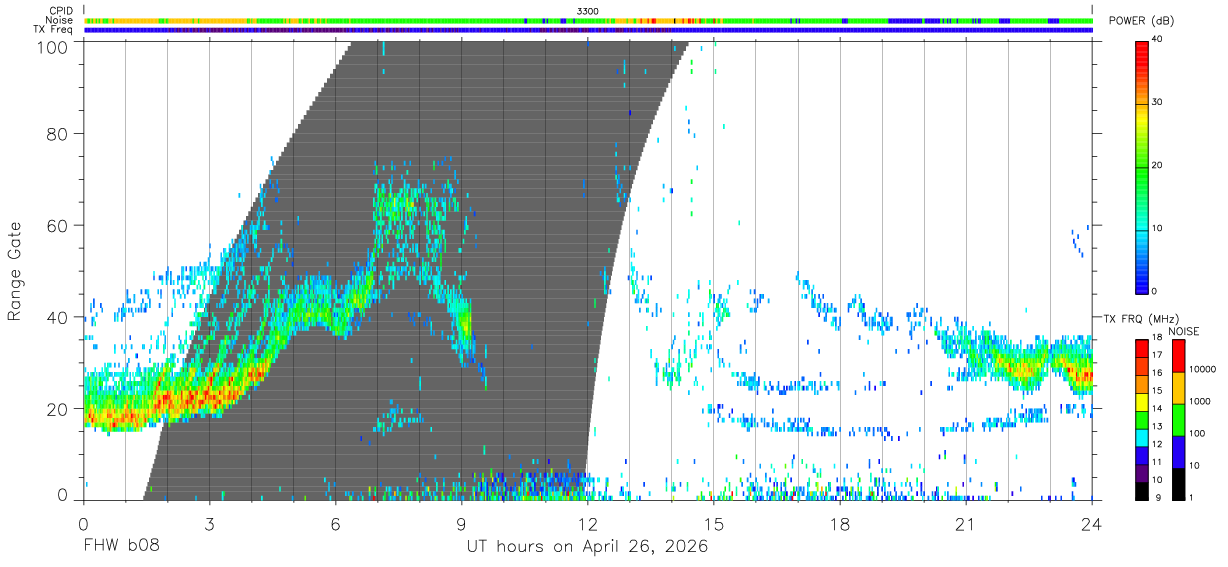1228x567 pixels.
Task: Click the TX frequency colorbar
Action: [x=1141, y=418]
